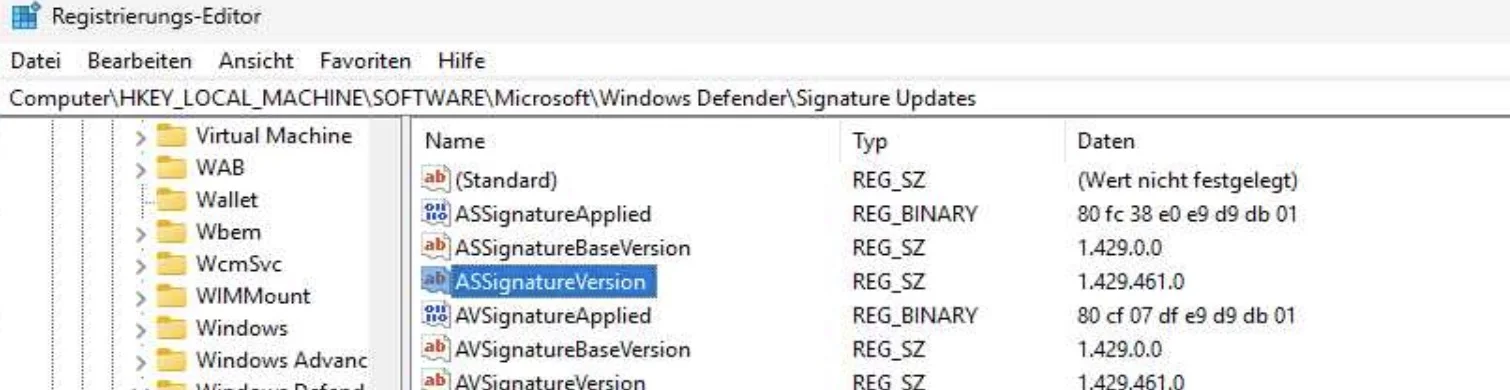Open the Favoriten menu

tap(365, 61)
